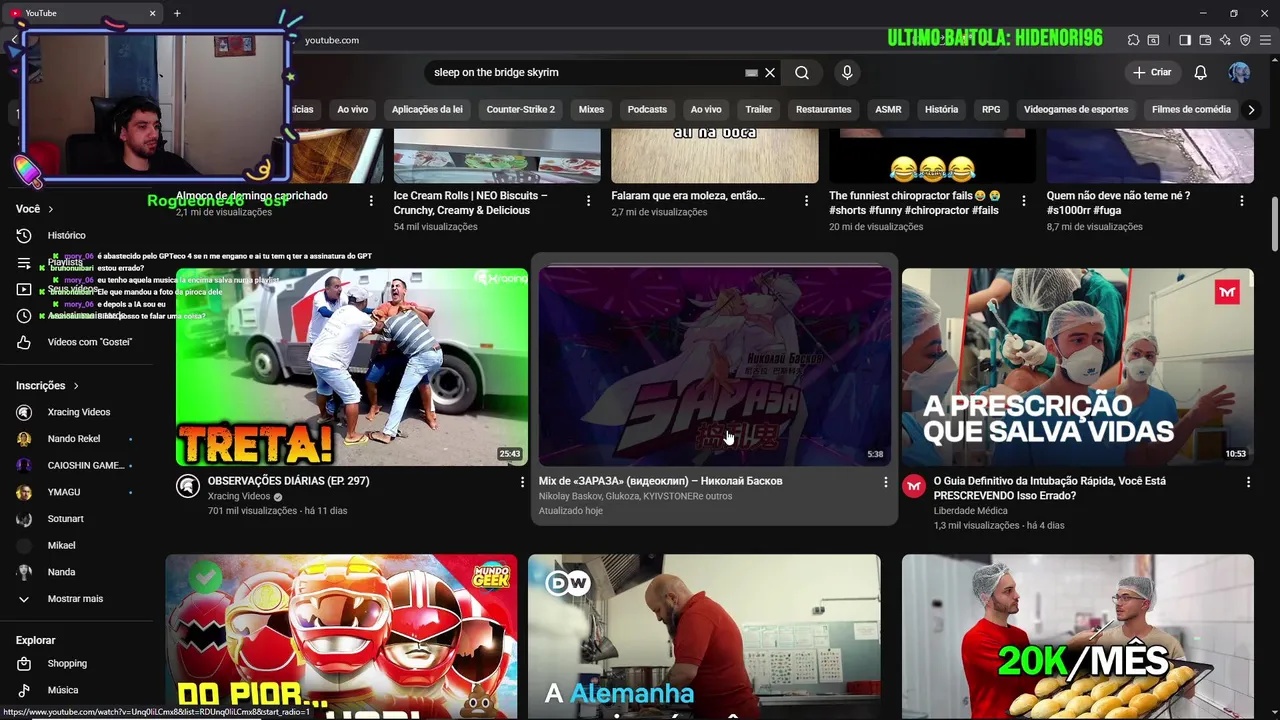Select the Counter-Strike 2 chip

click(520, 109)
